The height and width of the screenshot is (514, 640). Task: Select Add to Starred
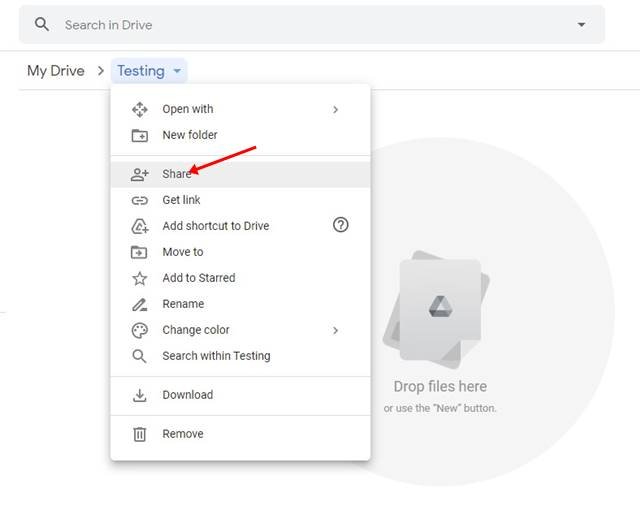240,278
